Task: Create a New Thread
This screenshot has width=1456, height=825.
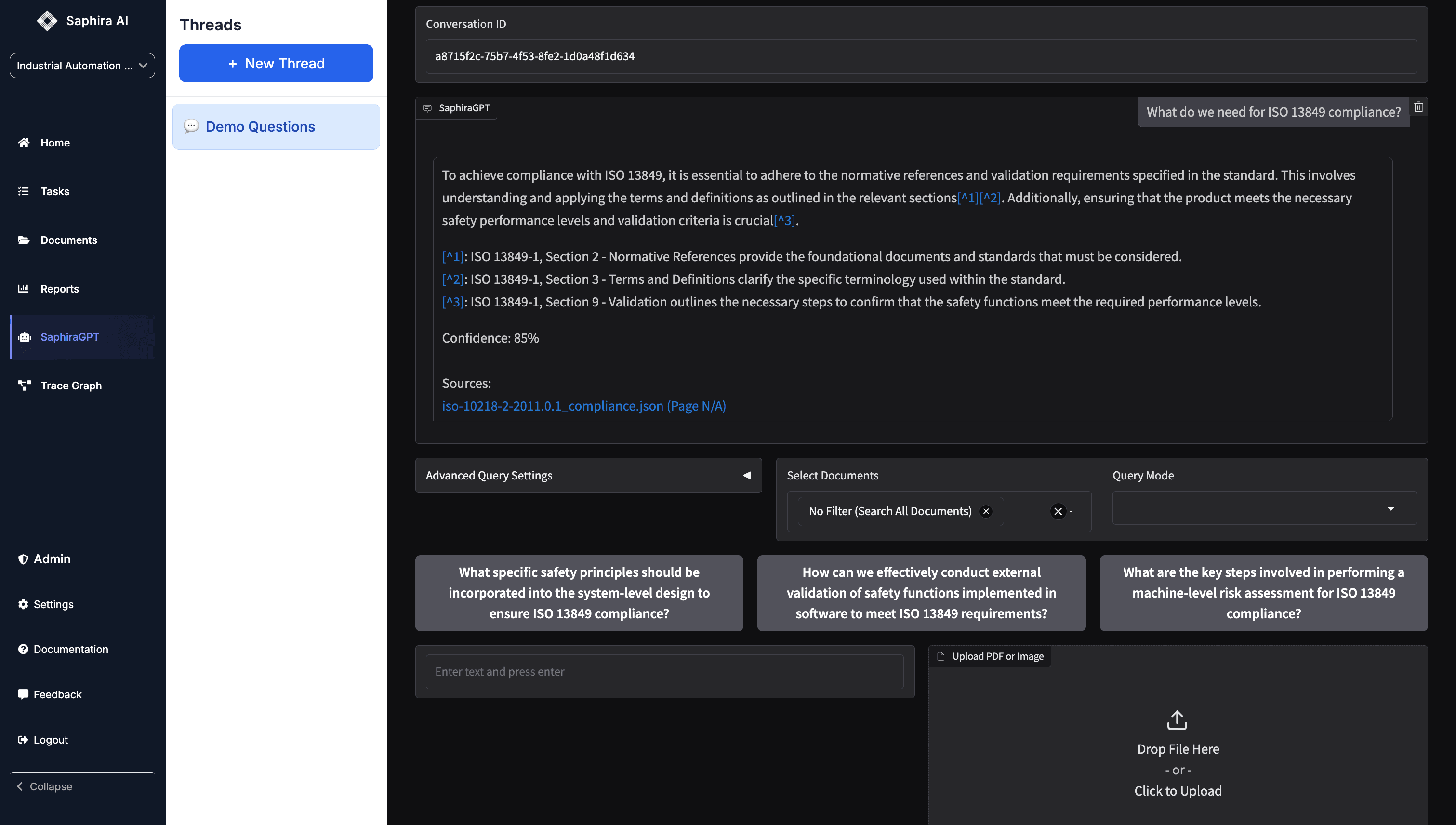Action: point(276,63)
